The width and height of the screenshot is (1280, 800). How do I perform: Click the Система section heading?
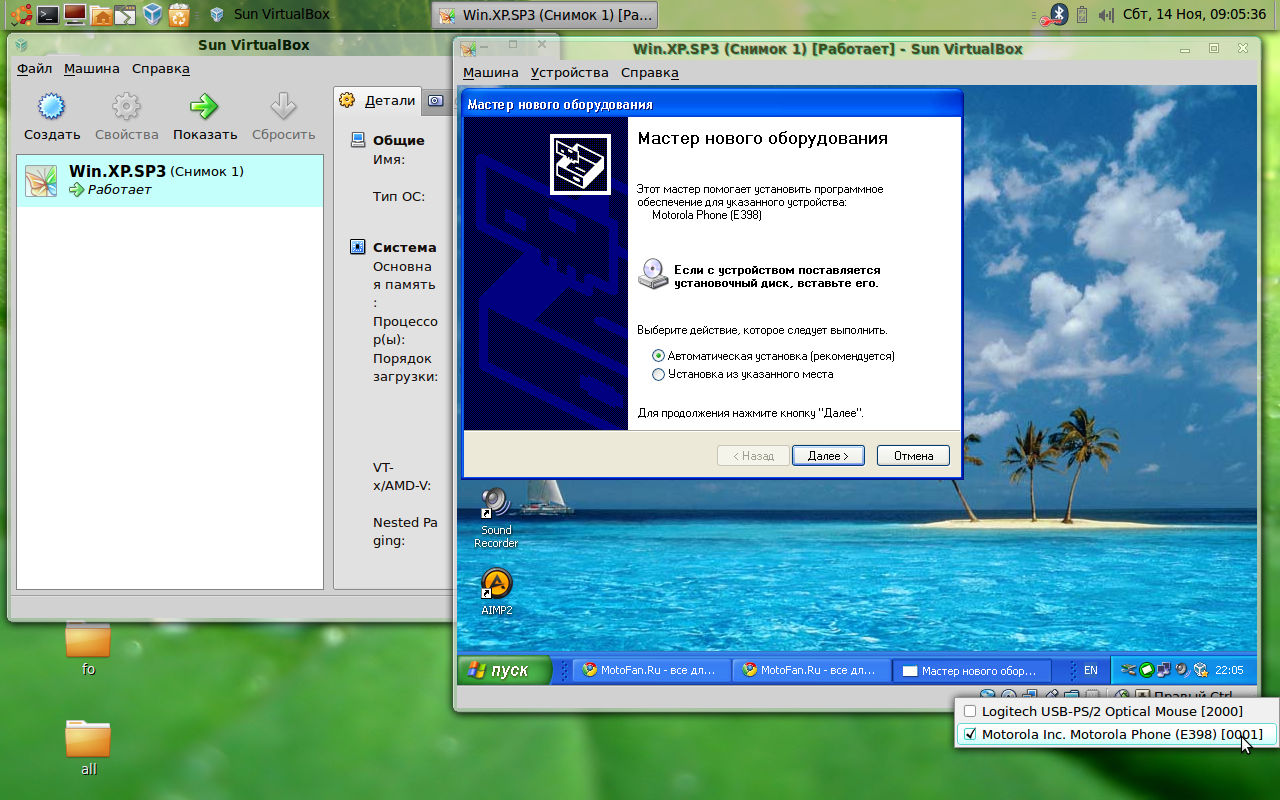click(404, 247)
